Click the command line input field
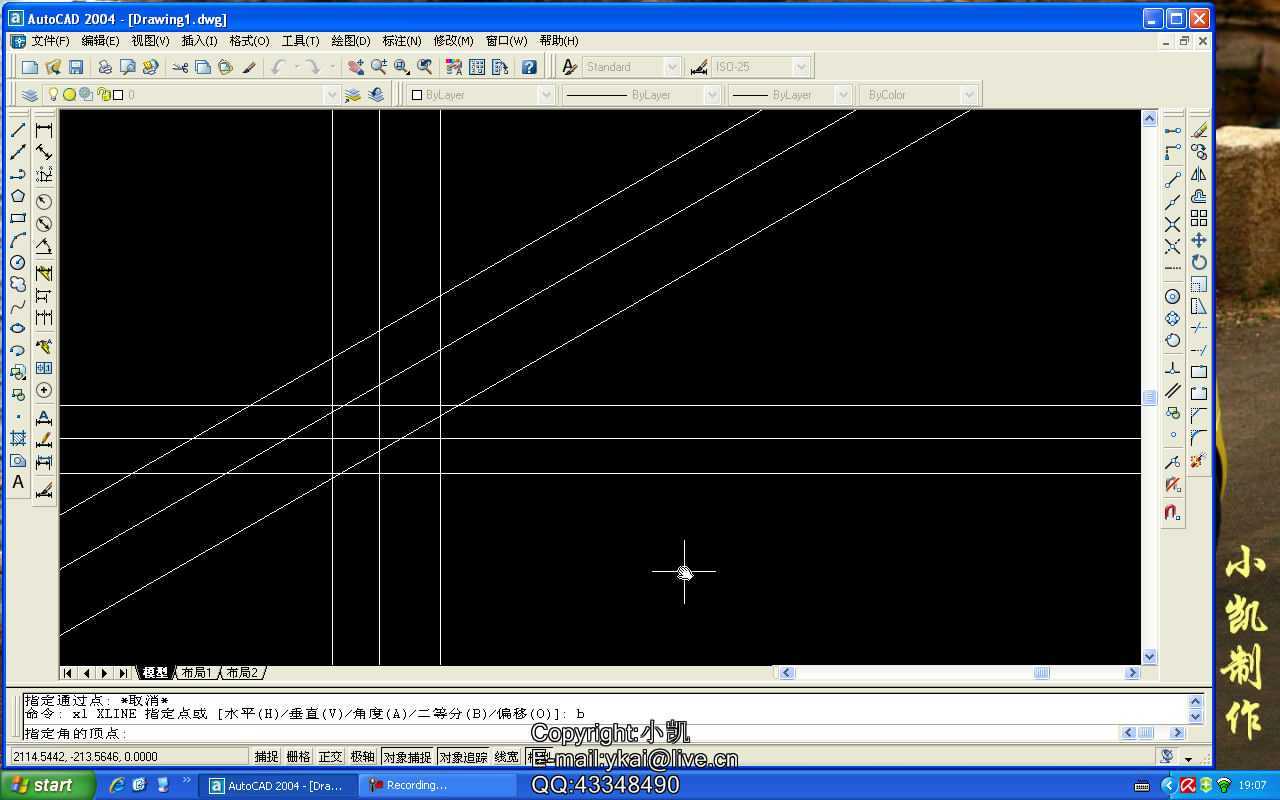Screen dimensions: 1280x800 coord(570,733)
